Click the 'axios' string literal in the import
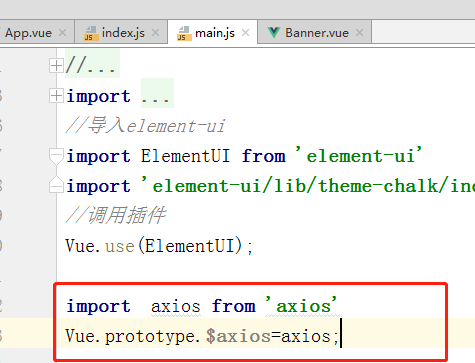 [x=301, y=305]
